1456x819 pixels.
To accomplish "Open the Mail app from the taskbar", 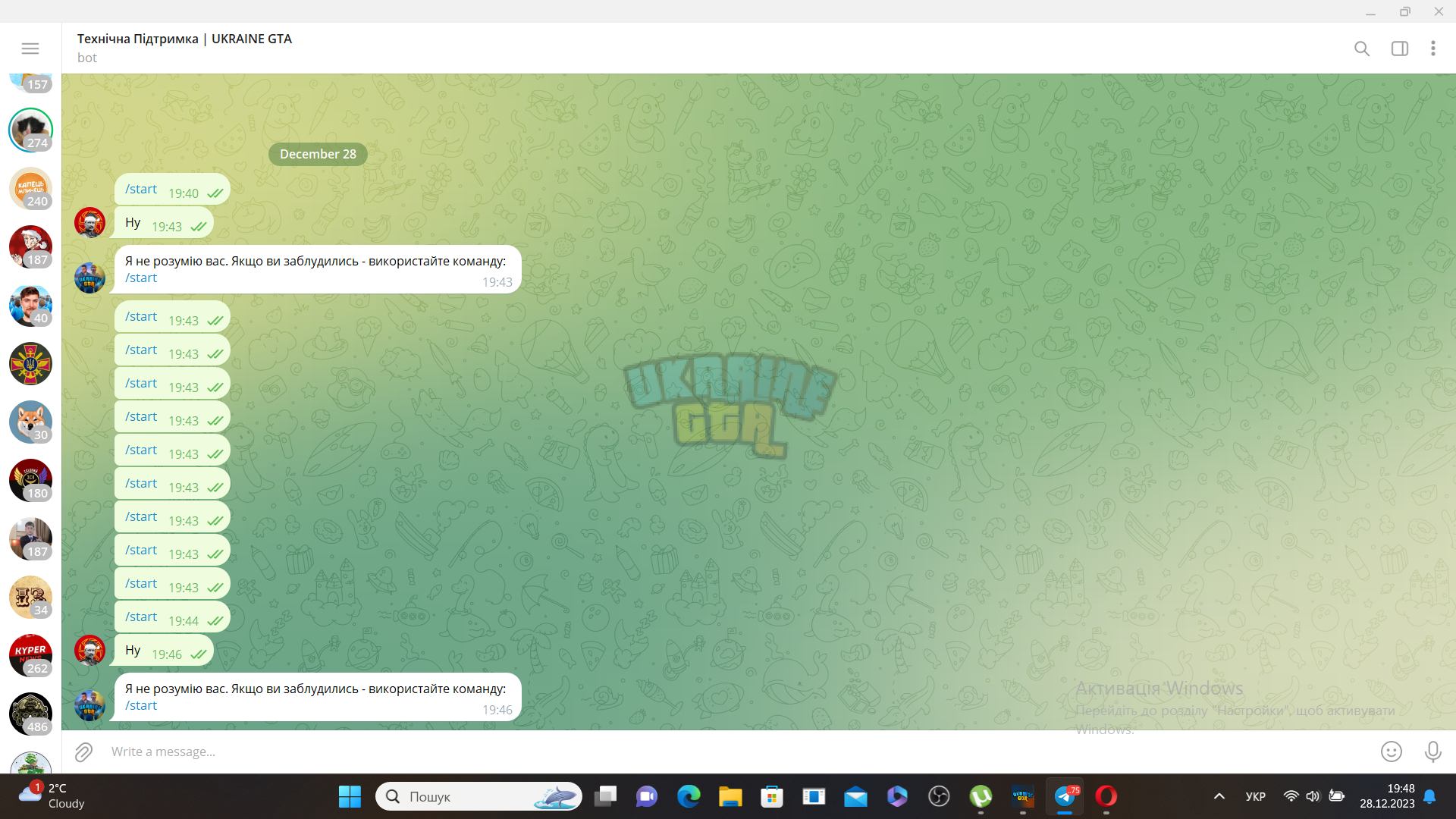I will click(x=855, y=796).
